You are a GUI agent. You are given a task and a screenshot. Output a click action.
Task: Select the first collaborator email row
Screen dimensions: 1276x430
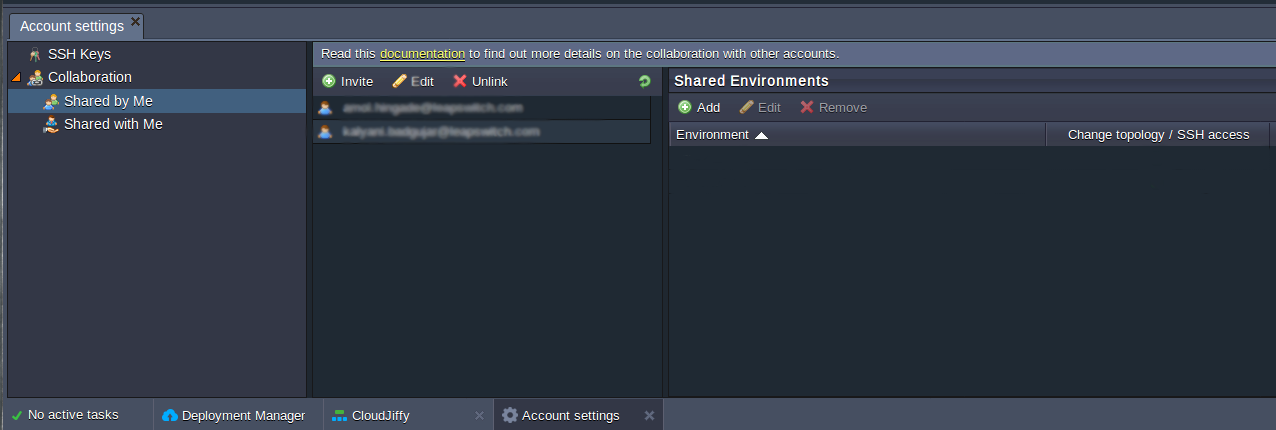pyautogui.click(x=481, y=107)
